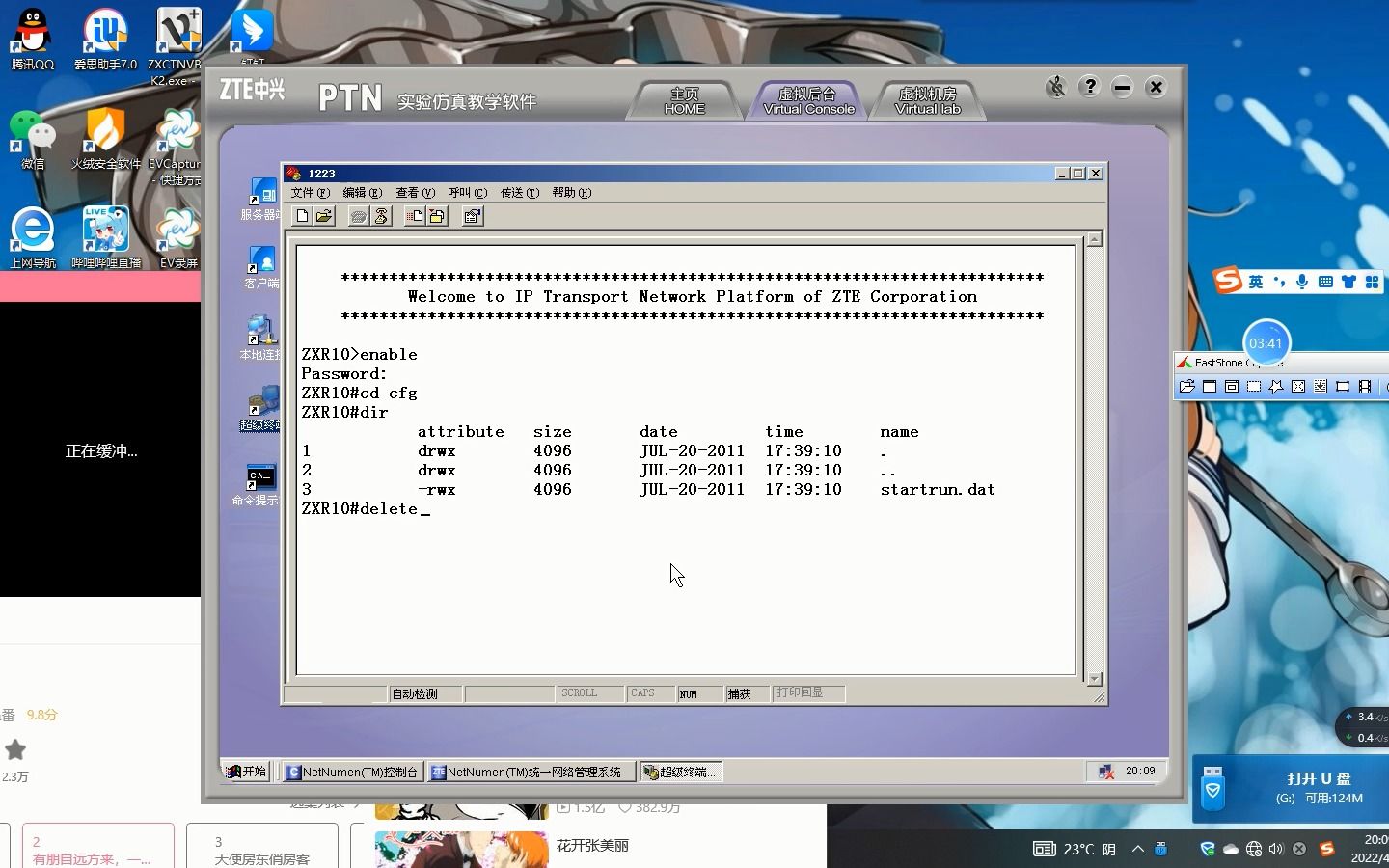Open the 服务器 virtual desktop icon
The image size is (1389, 868).
pos(260,199)
